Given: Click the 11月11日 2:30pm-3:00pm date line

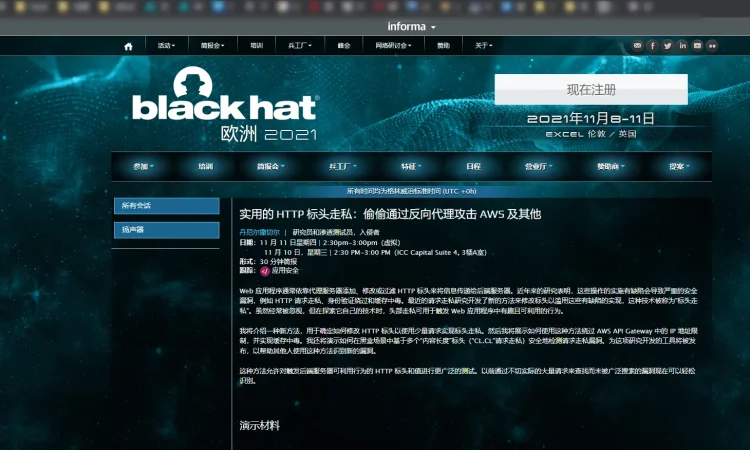Looking at the screenshot, I should [330, 242].
